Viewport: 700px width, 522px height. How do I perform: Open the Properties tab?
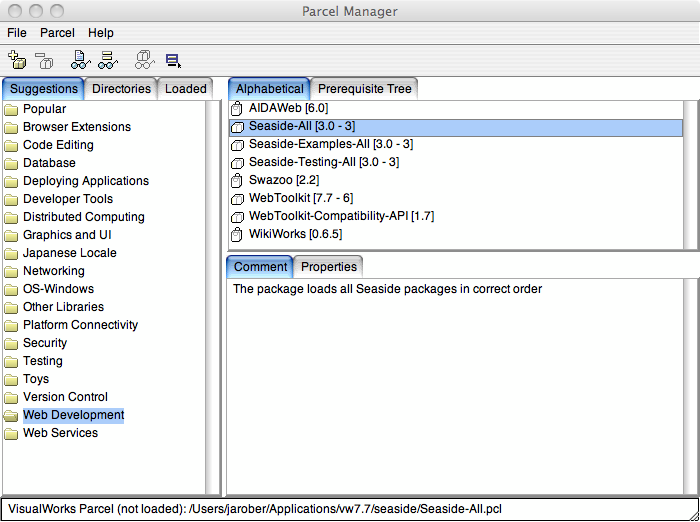click(x=329, y=267)
